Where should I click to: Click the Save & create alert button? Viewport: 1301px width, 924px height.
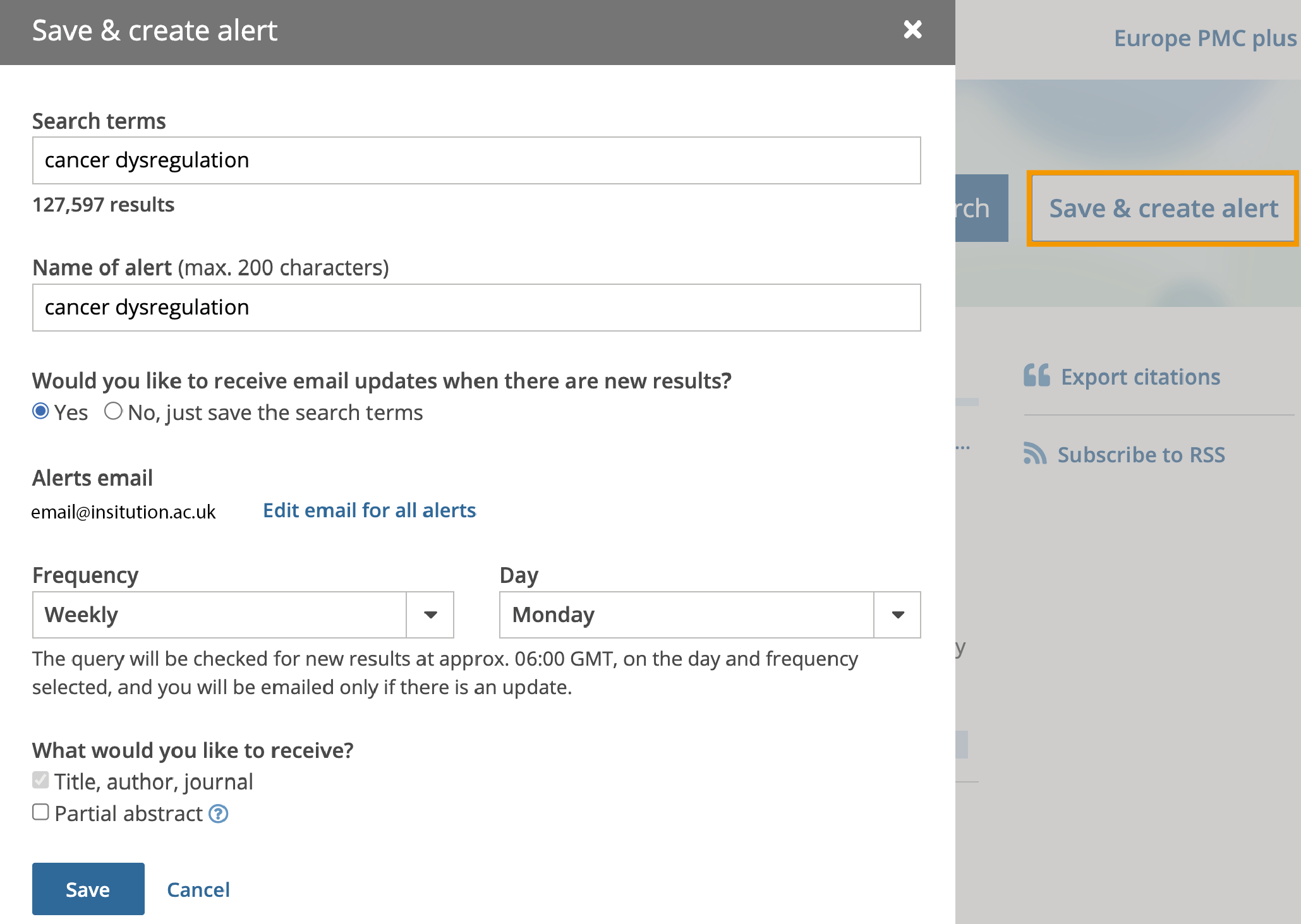click(x=1163, y=208)
